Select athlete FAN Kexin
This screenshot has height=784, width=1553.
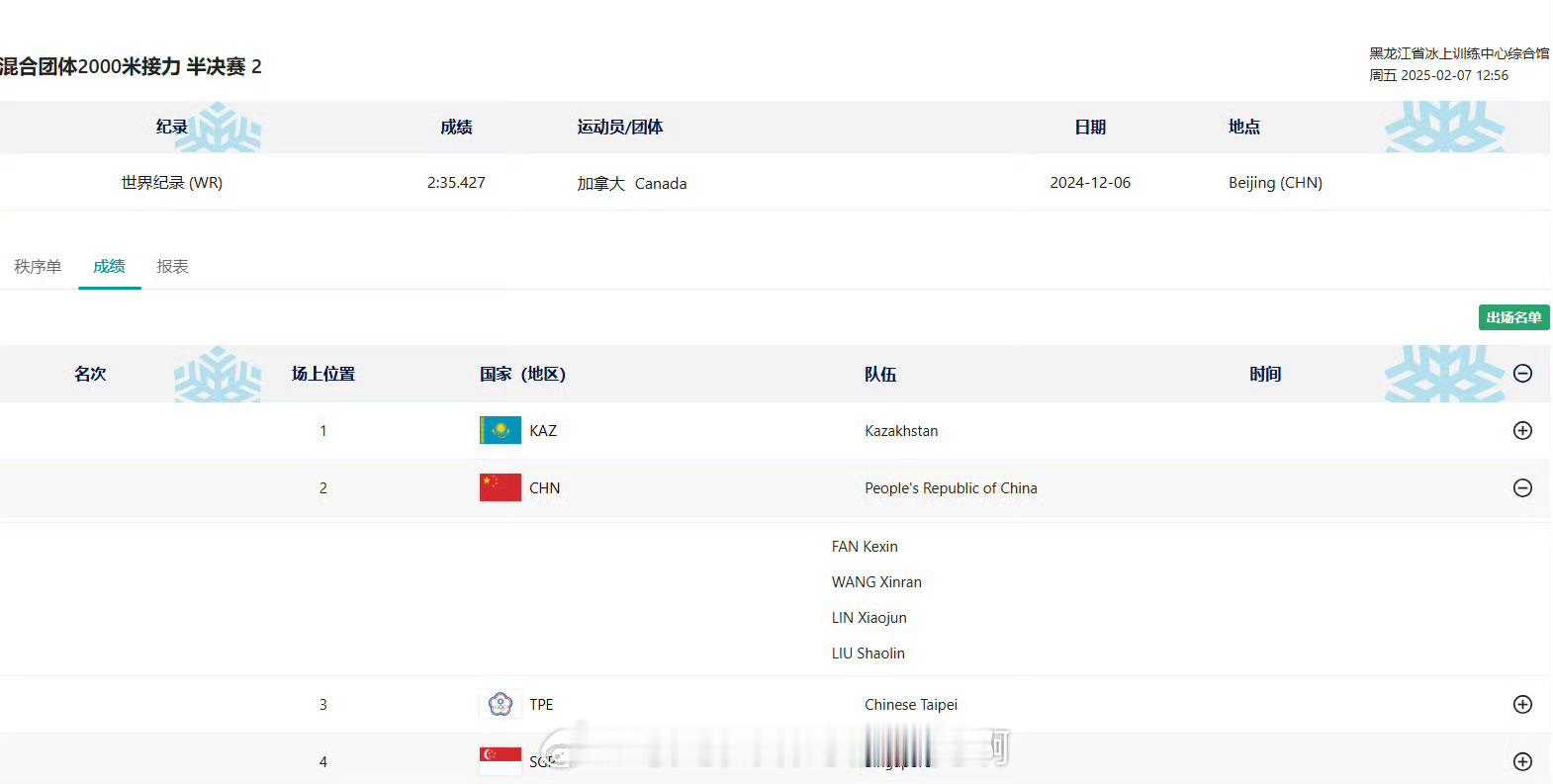(865, 547)
